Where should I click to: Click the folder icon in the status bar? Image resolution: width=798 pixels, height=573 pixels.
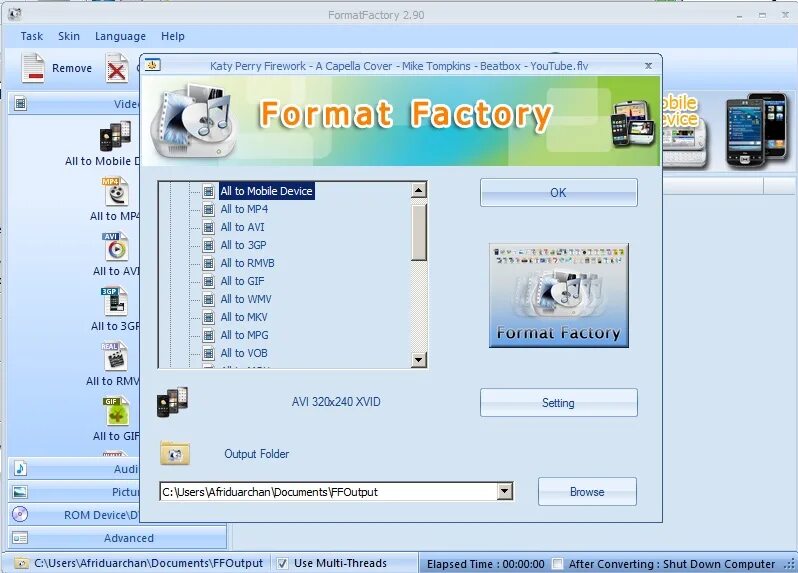tap(21, 563)
